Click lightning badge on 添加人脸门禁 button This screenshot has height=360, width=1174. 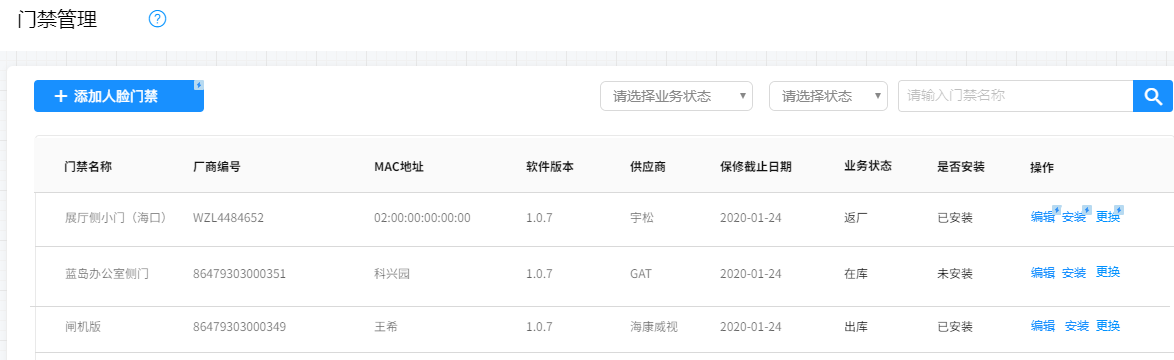click(x=198, y=85)
